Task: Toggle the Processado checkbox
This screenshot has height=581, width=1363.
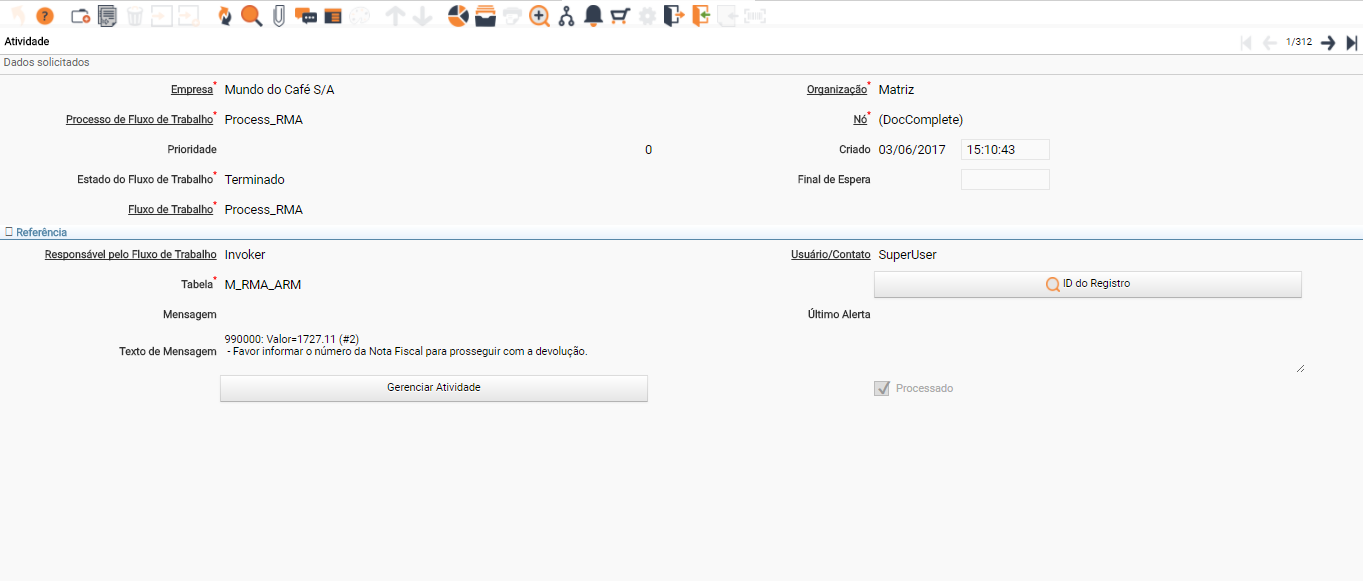Action: (882, 388)
